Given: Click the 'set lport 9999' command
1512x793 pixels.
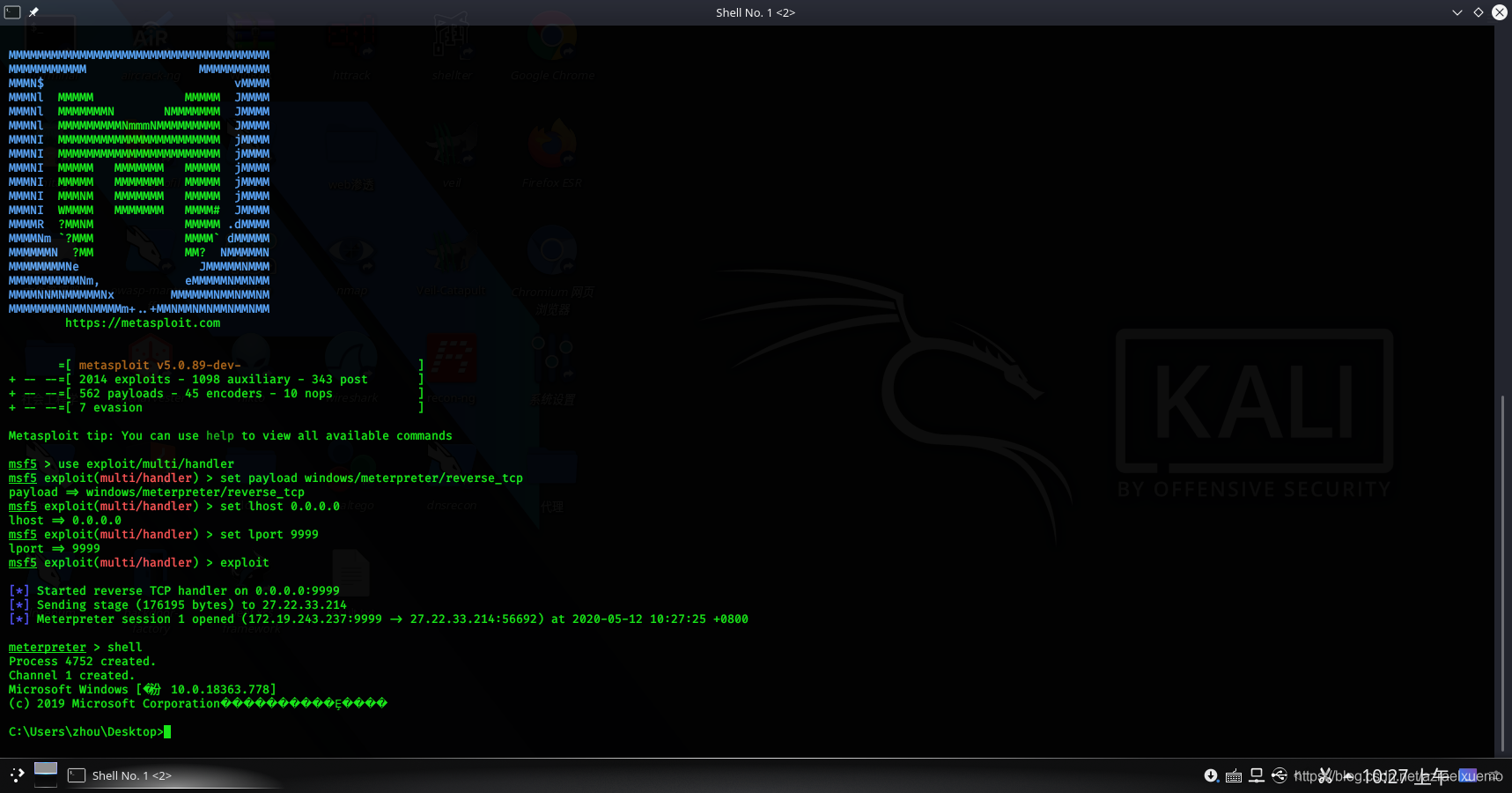Looking at the screenshot, I should click(x=269, y=535).
